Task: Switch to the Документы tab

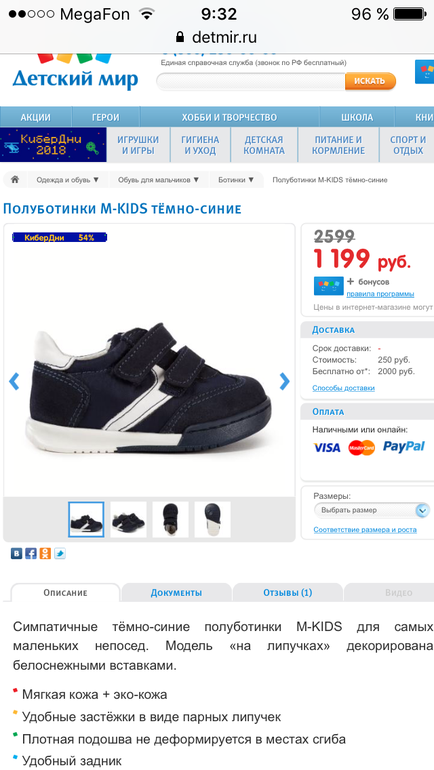Action: 176,593
